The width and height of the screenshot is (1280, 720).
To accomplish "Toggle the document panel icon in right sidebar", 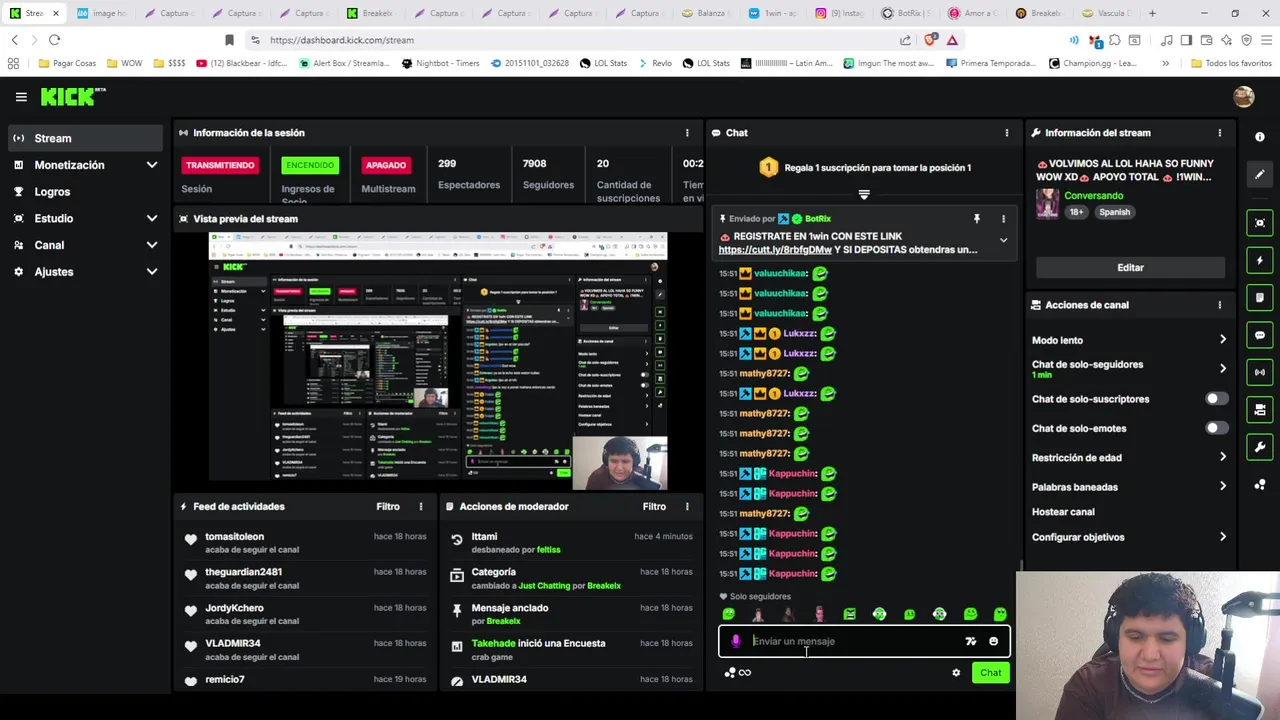I will 1260,298.
